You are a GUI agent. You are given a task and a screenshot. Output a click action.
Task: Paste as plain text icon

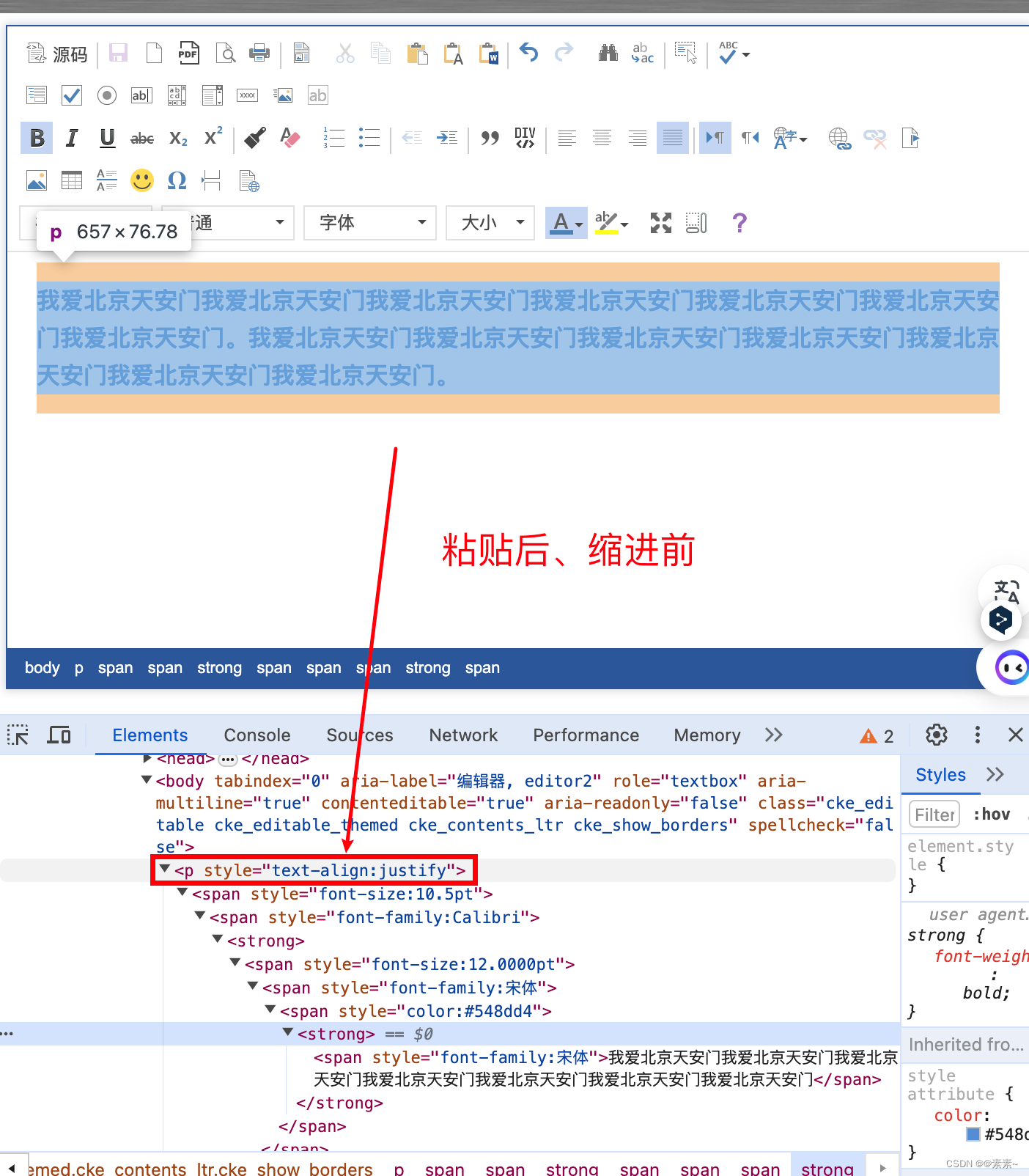pyautogui.click(x=453, y=54)
